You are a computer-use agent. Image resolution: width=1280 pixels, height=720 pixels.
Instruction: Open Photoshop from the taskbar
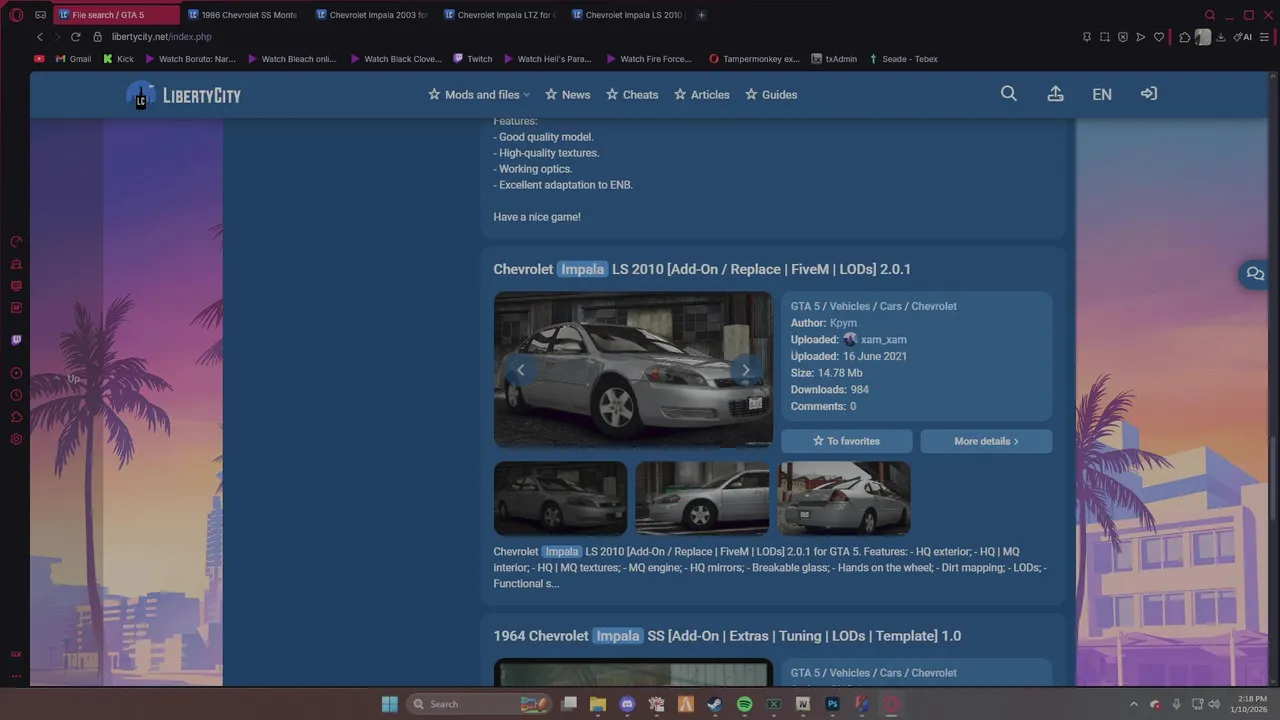832,704
